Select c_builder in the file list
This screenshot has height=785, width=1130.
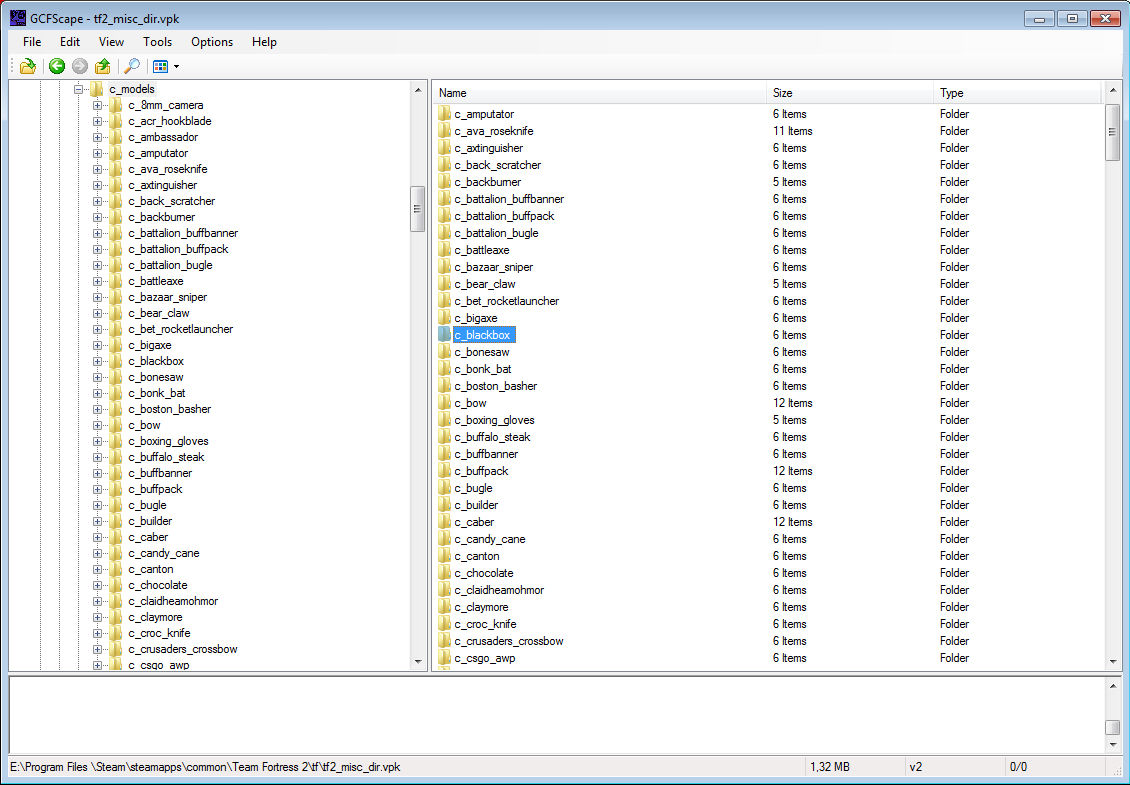coord(476,505)
